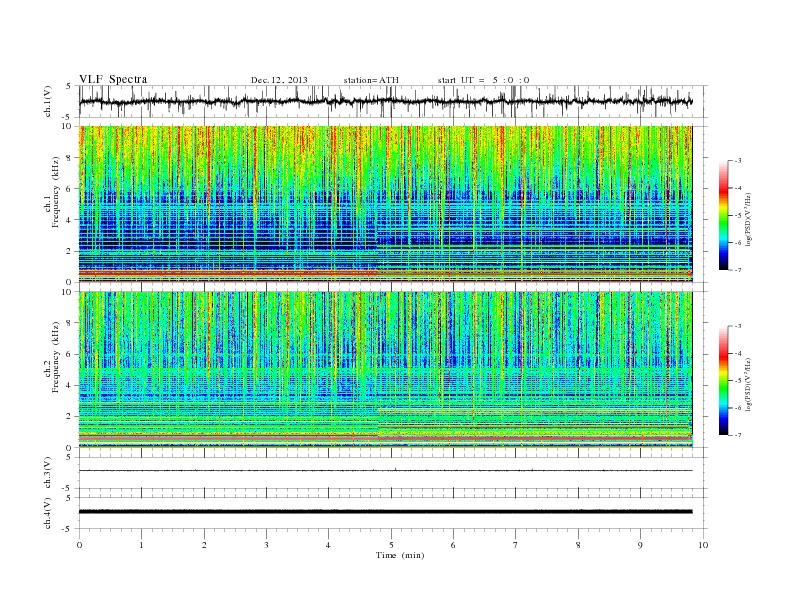
Task: Click the ch.1 frequency tick label "2"
Action: click(69, 251)
